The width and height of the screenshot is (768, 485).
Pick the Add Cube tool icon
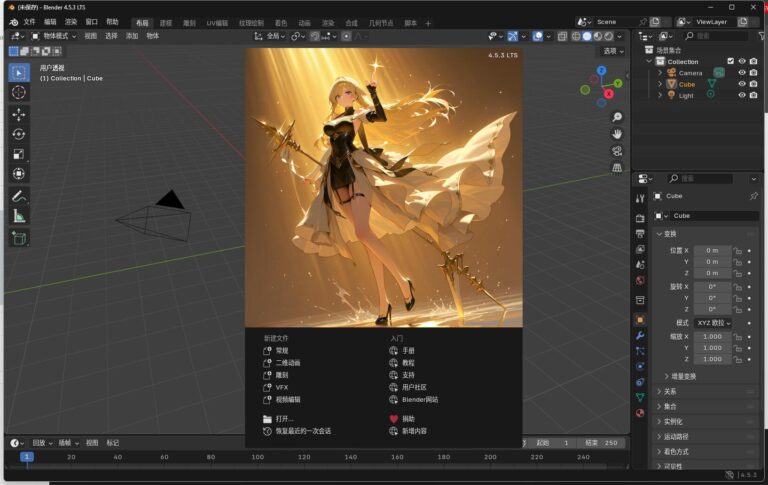click(19, 238)
